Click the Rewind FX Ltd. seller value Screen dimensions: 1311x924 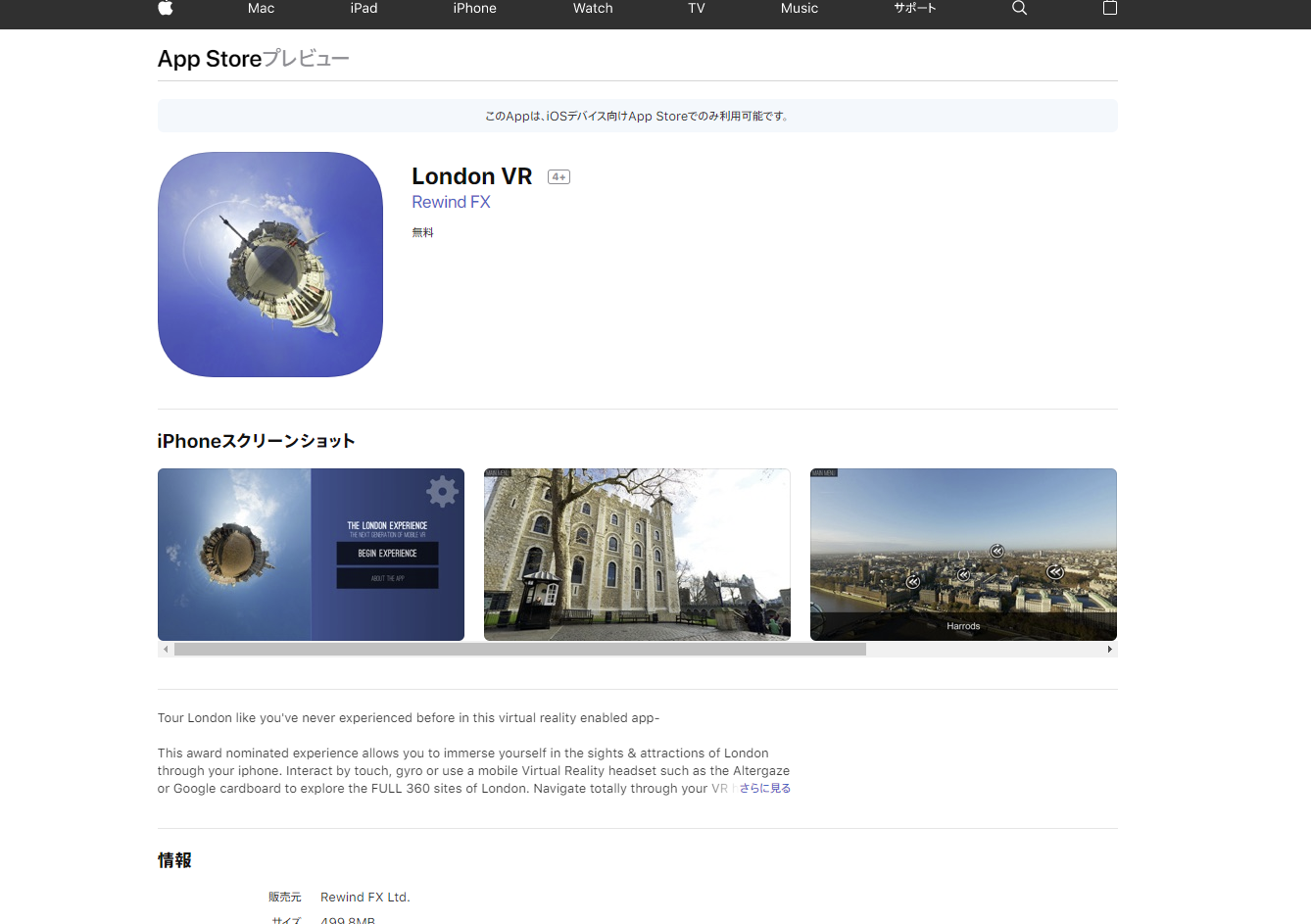click(x=365, y=897)
